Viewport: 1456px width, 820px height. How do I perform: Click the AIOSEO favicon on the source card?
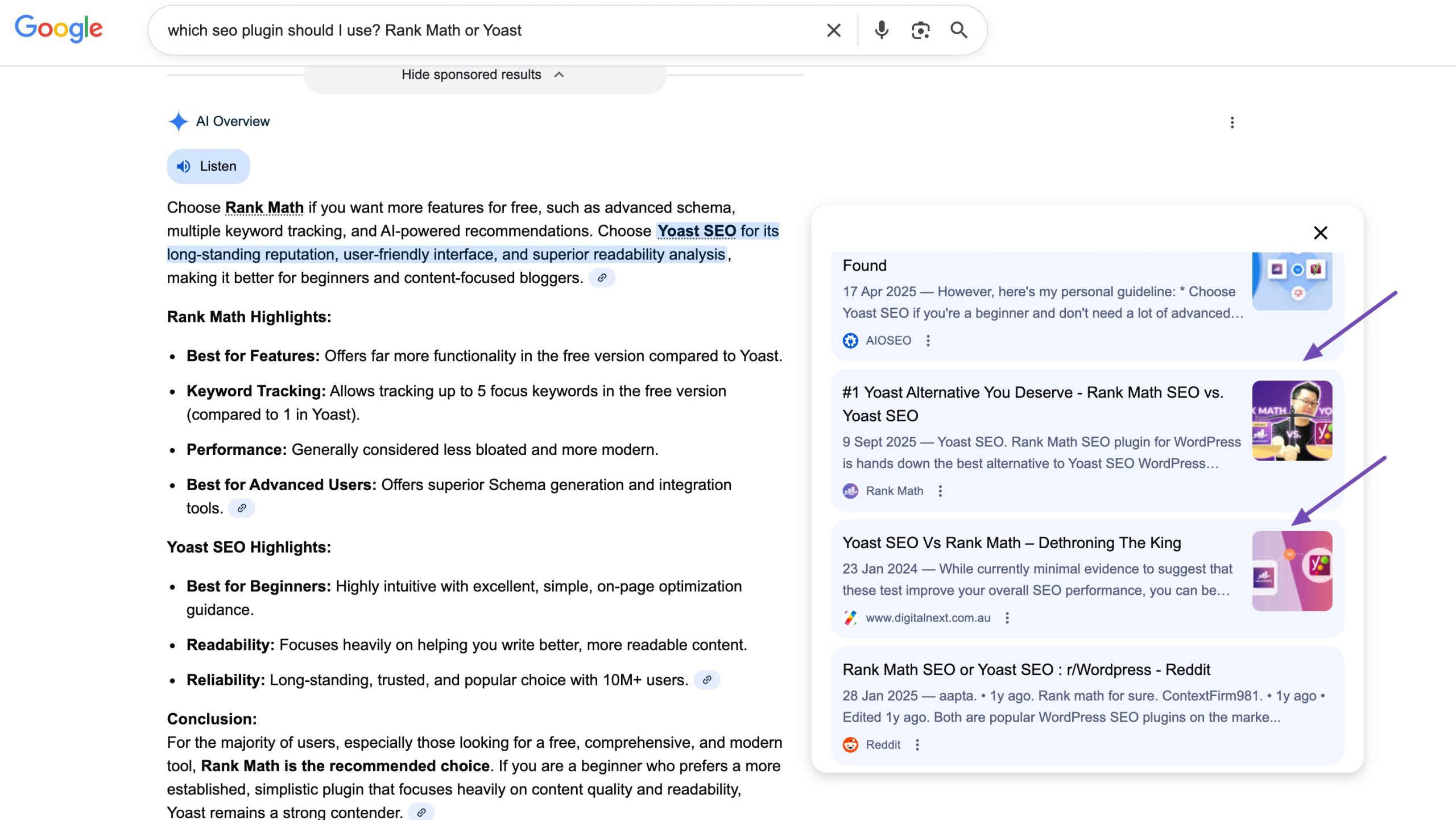click(x=850, y=340)
